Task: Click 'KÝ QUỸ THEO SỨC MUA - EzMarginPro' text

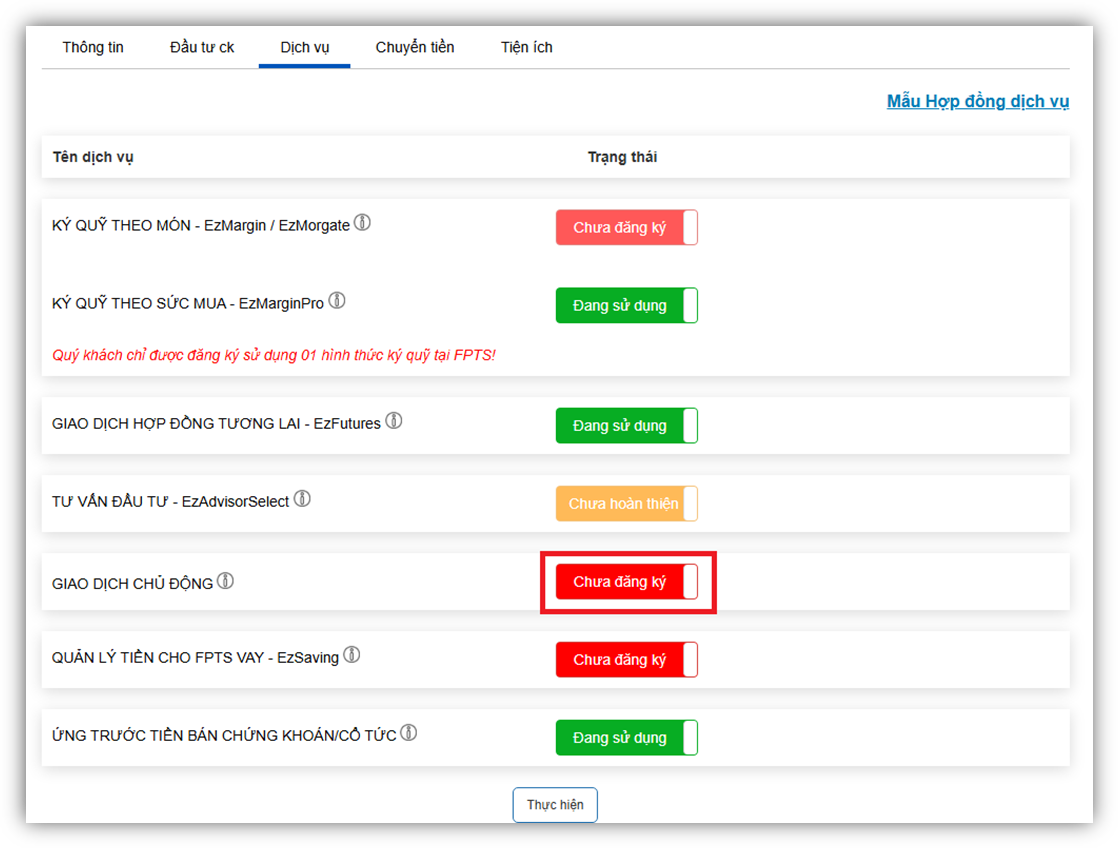Action: point(188,303)
